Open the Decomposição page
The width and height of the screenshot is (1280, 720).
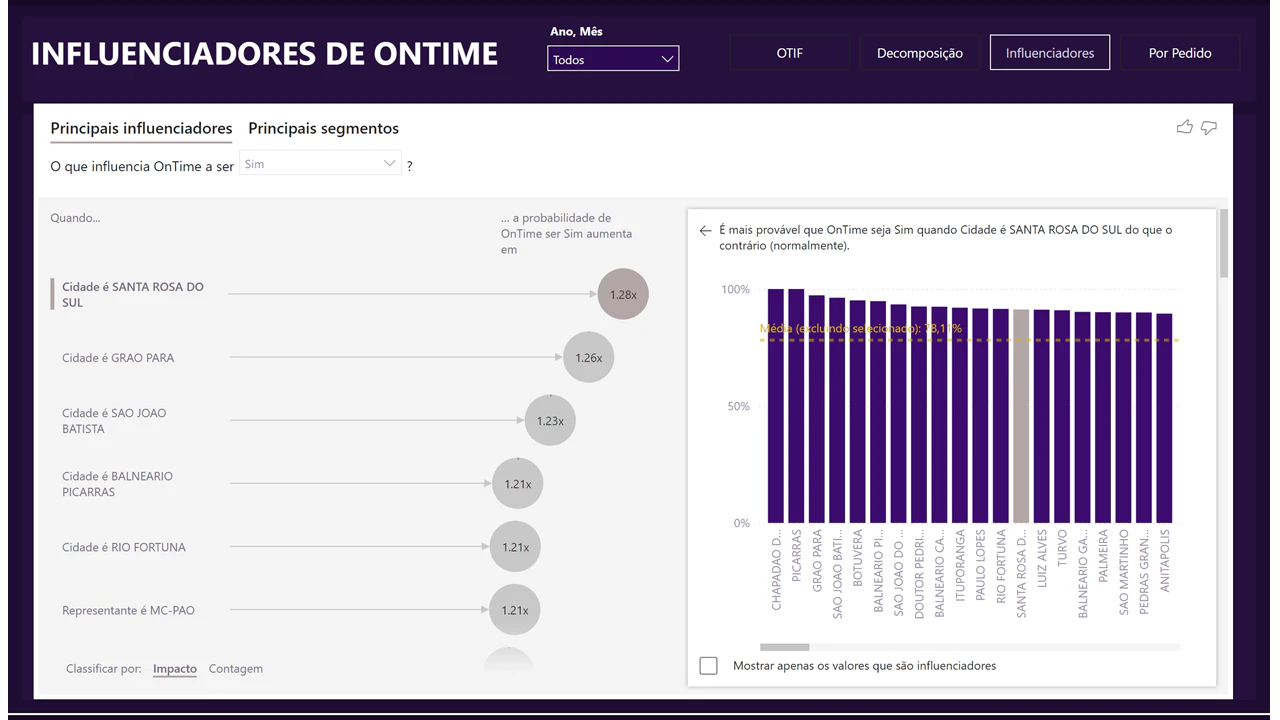click(x=920, y=53)
